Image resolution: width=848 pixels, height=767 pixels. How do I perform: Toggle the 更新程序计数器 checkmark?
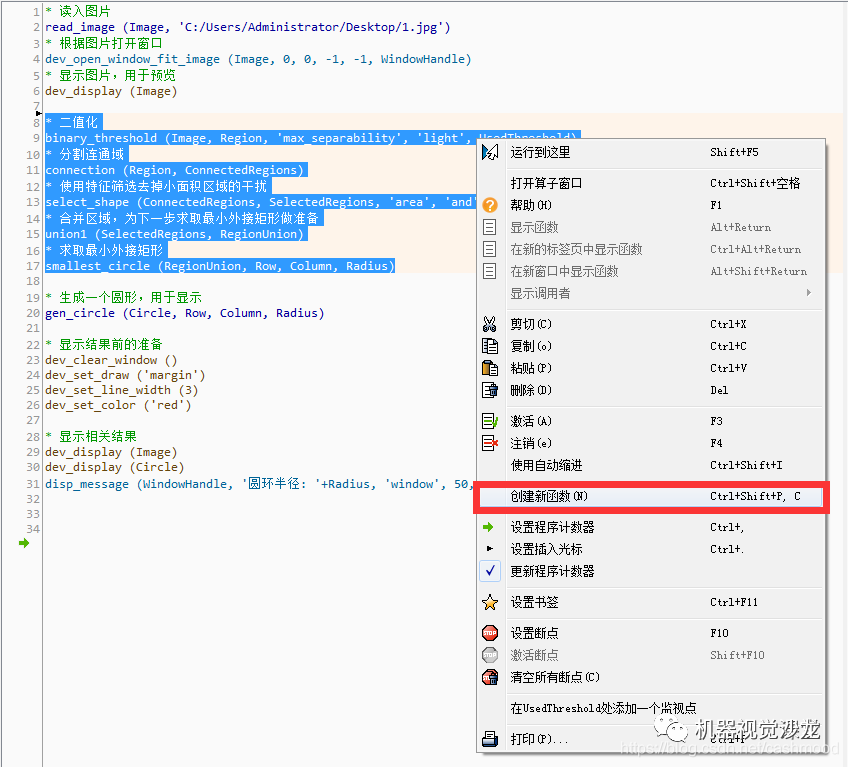coord(490,571)
